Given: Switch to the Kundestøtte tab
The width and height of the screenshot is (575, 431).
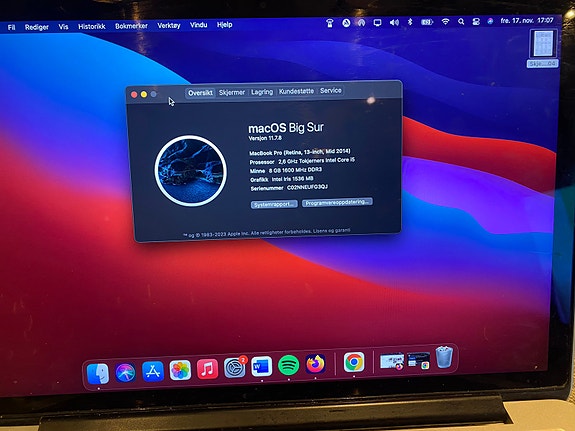Looking at the screenshot, I should click(296, 91).
